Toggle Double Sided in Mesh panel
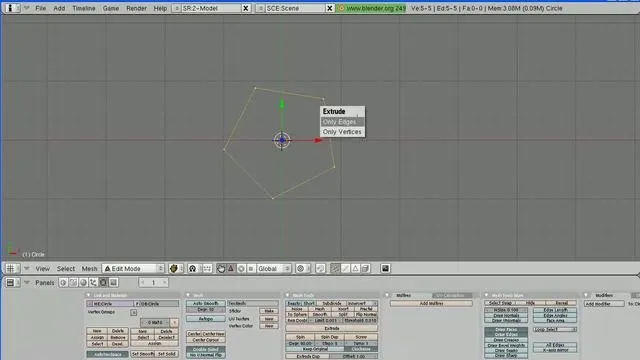 206,349
